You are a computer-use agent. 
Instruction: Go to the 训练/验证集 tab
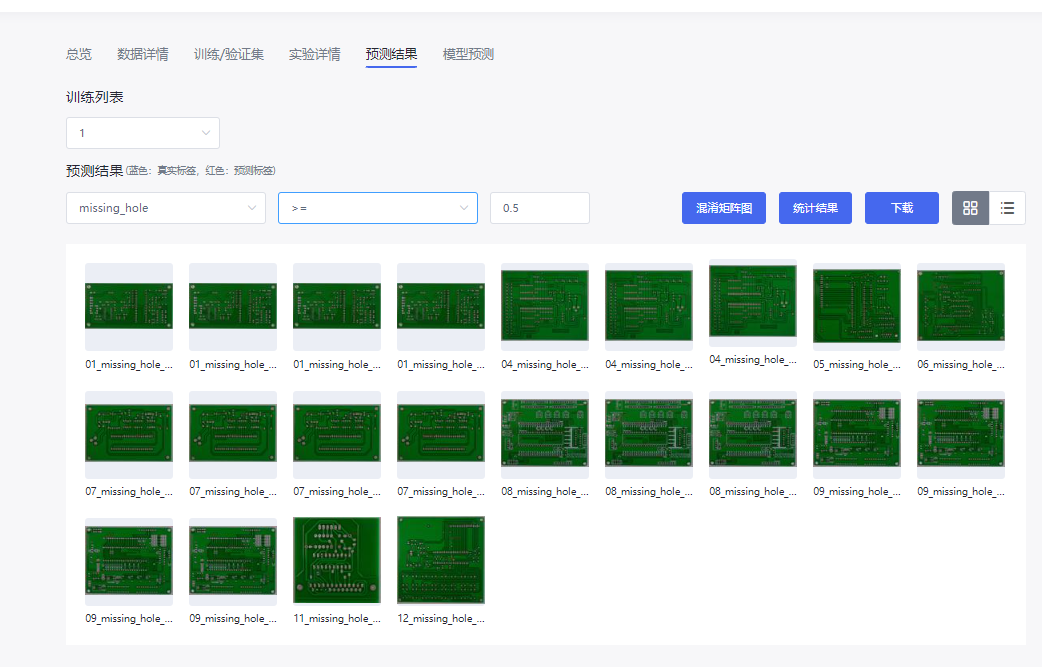point(229,54)
